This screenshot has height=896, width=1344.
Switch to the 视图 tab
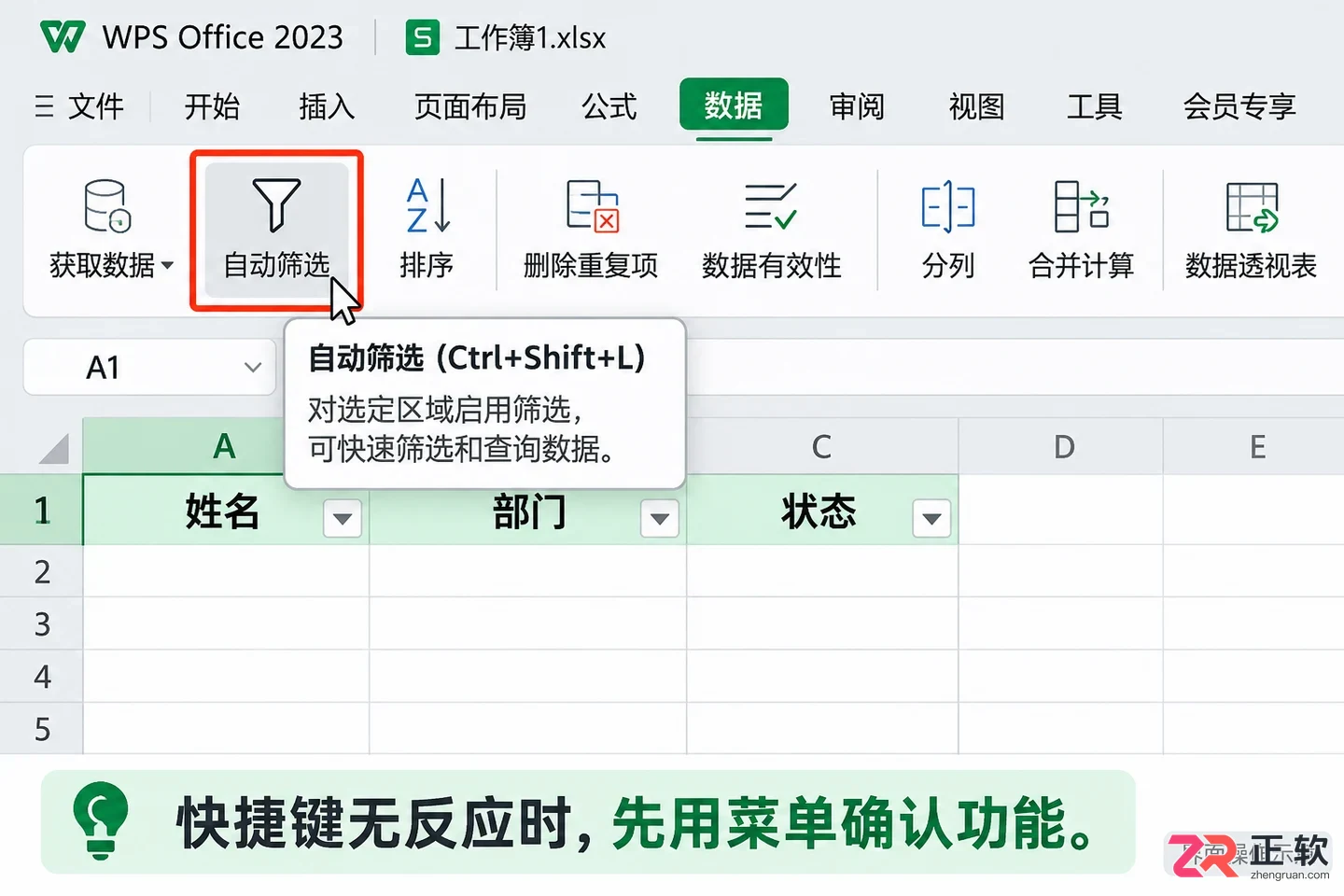coord(976,106)
